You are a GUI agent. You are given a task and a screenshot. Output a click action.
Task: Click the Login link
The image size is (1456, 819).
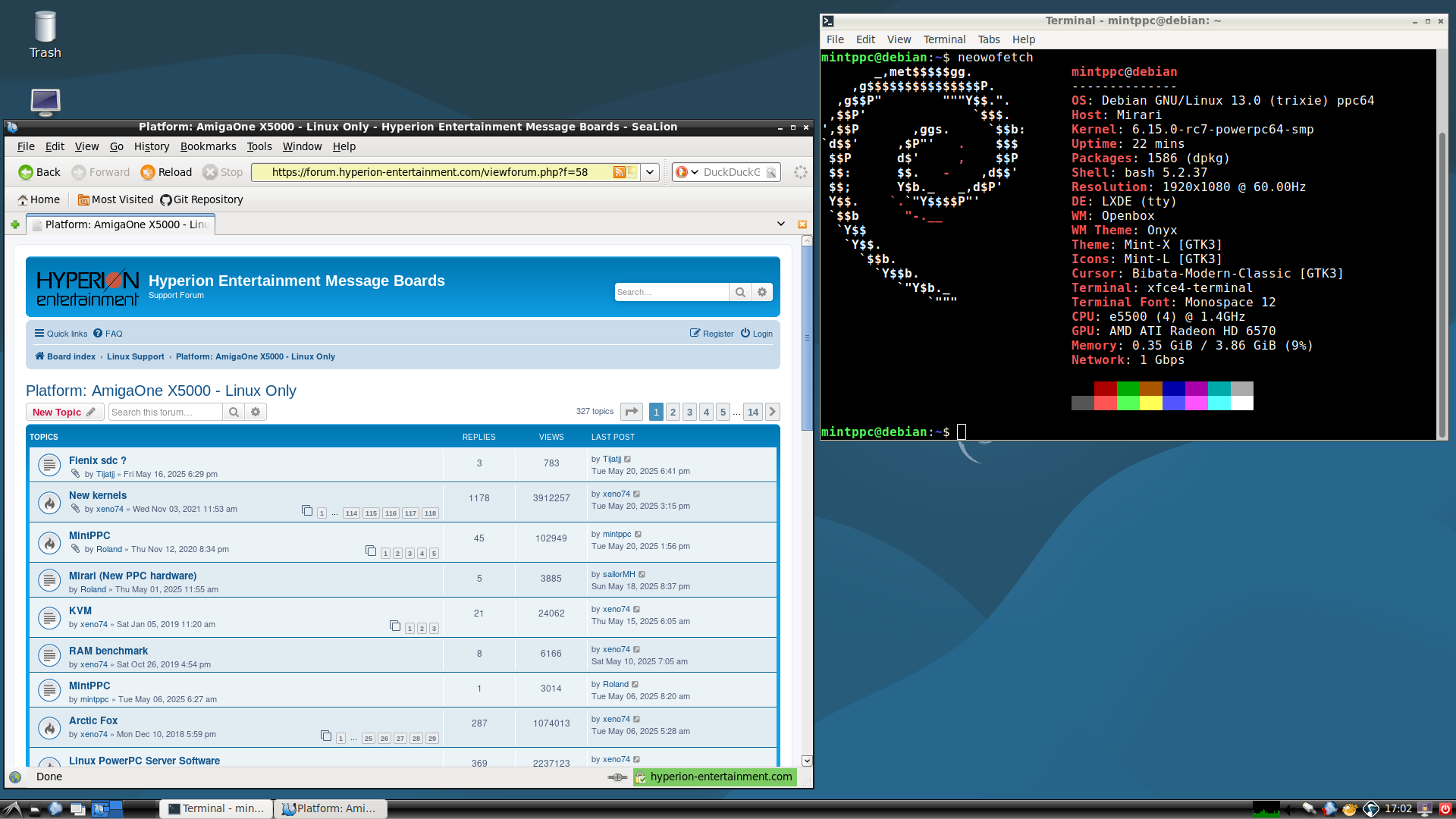[x=757, y=334]
